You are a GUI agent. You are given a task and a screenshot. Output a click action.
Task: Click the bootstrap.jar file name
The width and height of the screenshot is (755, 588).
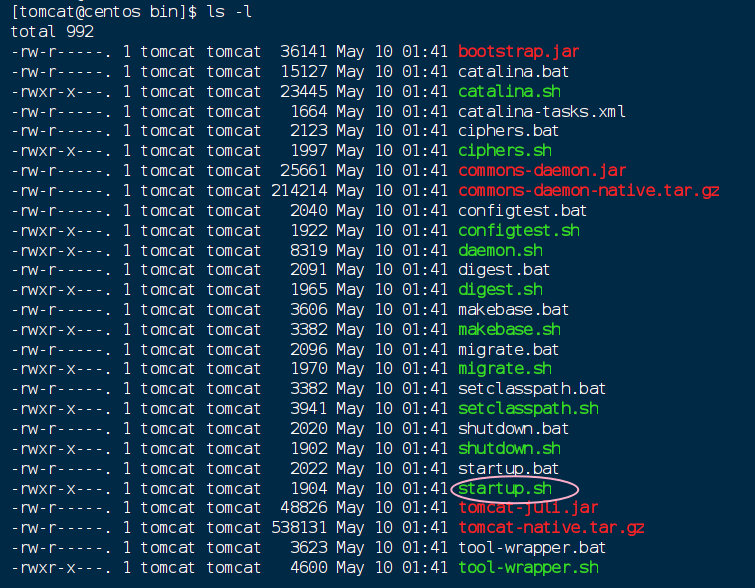(x=518, y=52)
